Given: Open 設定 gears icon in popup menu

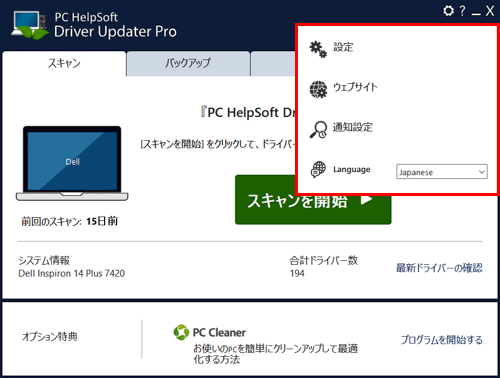Looking at the screenshot, I should 318,49.
